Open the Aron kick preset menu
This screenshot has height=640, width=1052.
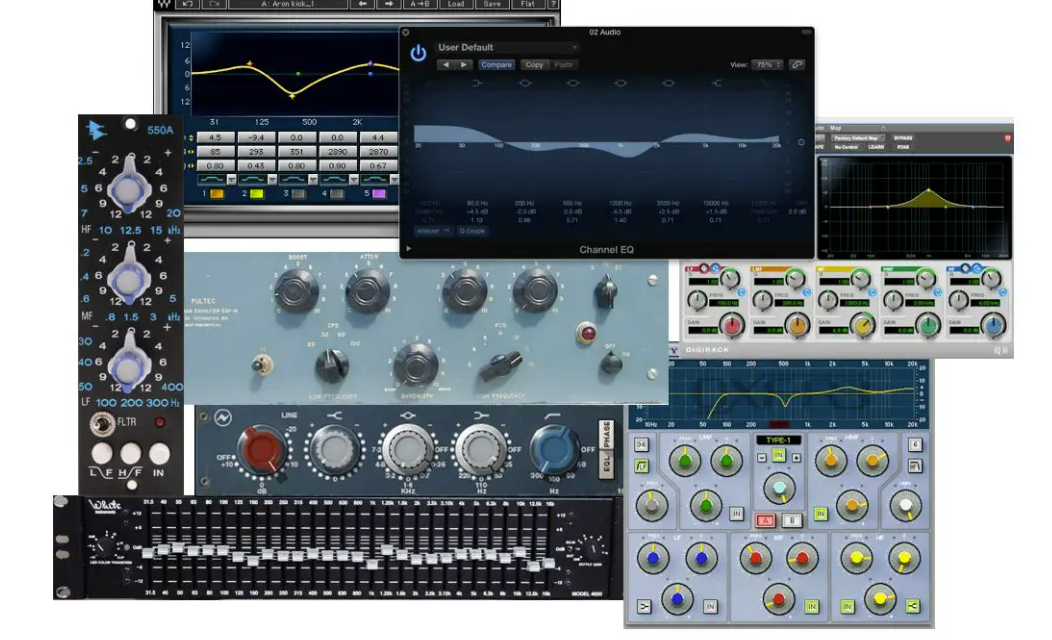pos(288,4)
